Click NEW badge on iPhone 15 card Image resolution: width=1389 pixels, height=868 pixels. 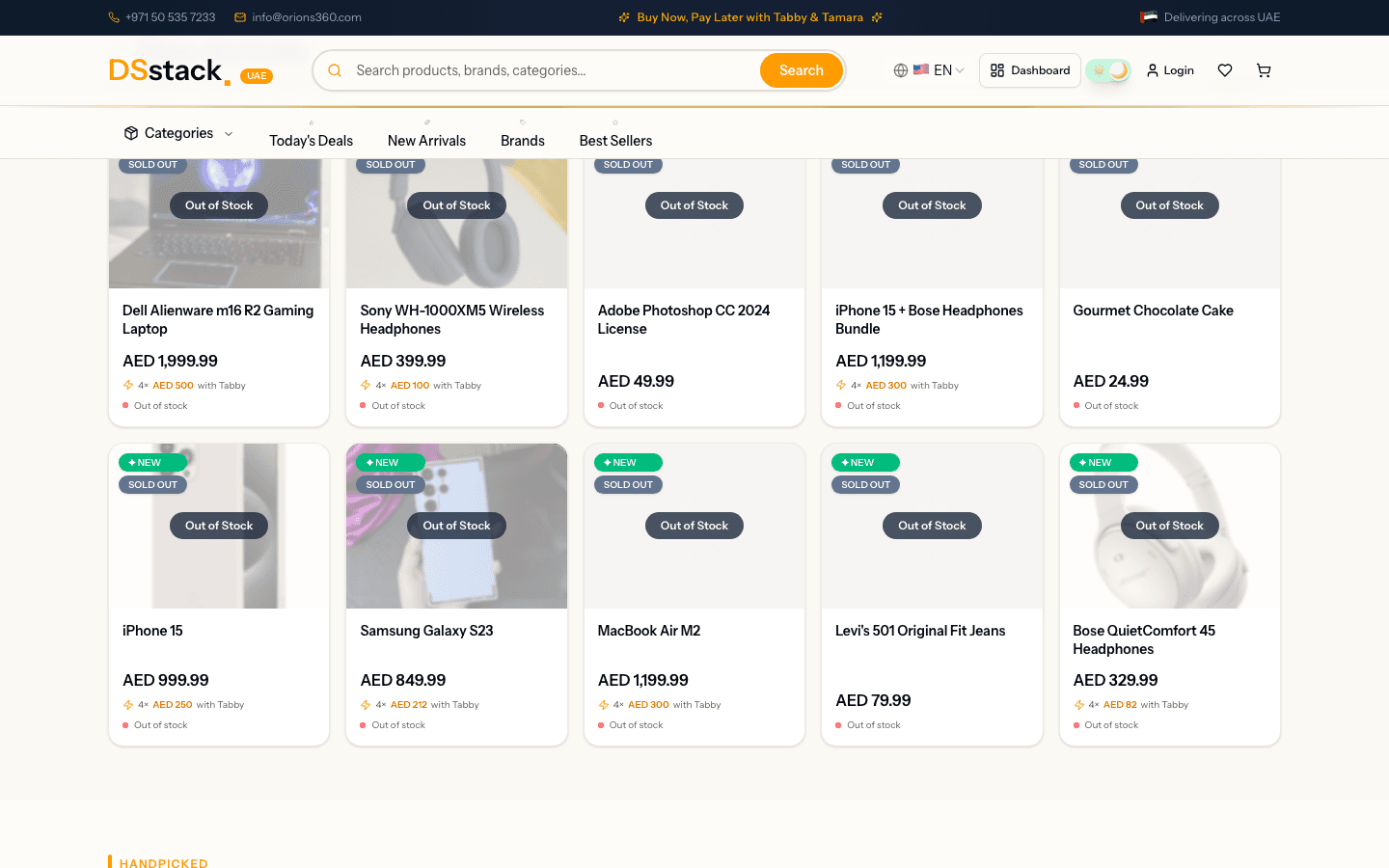click(152, 463)
